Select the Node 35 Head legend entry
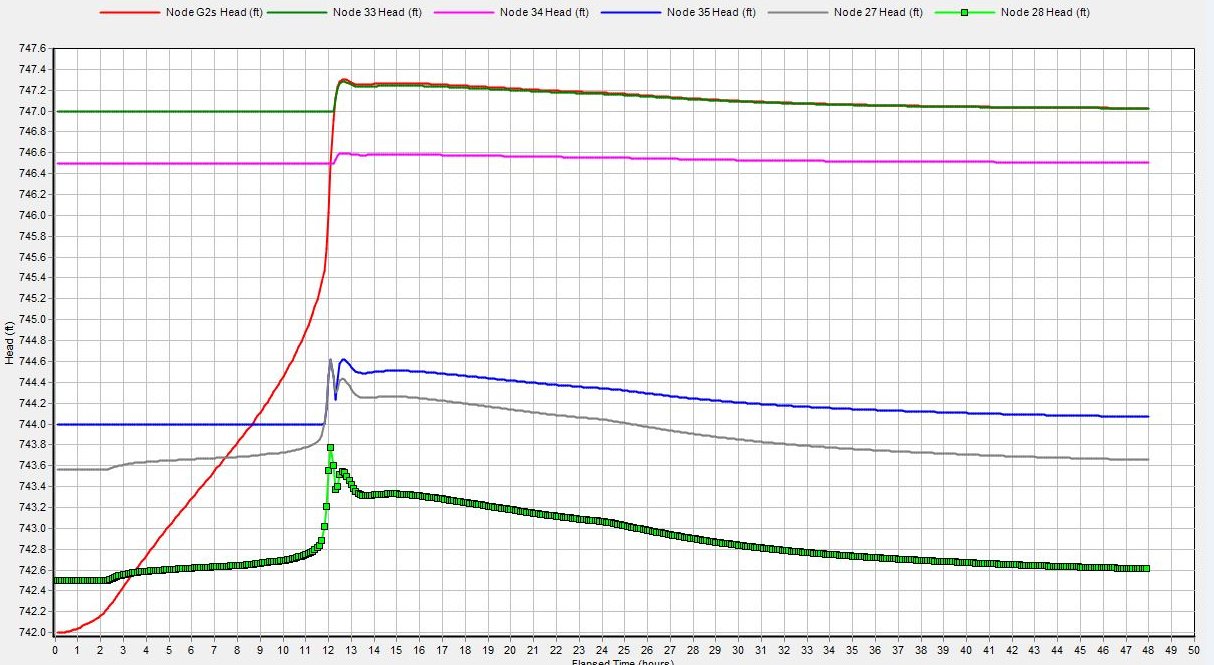 [x=679, y=13]
